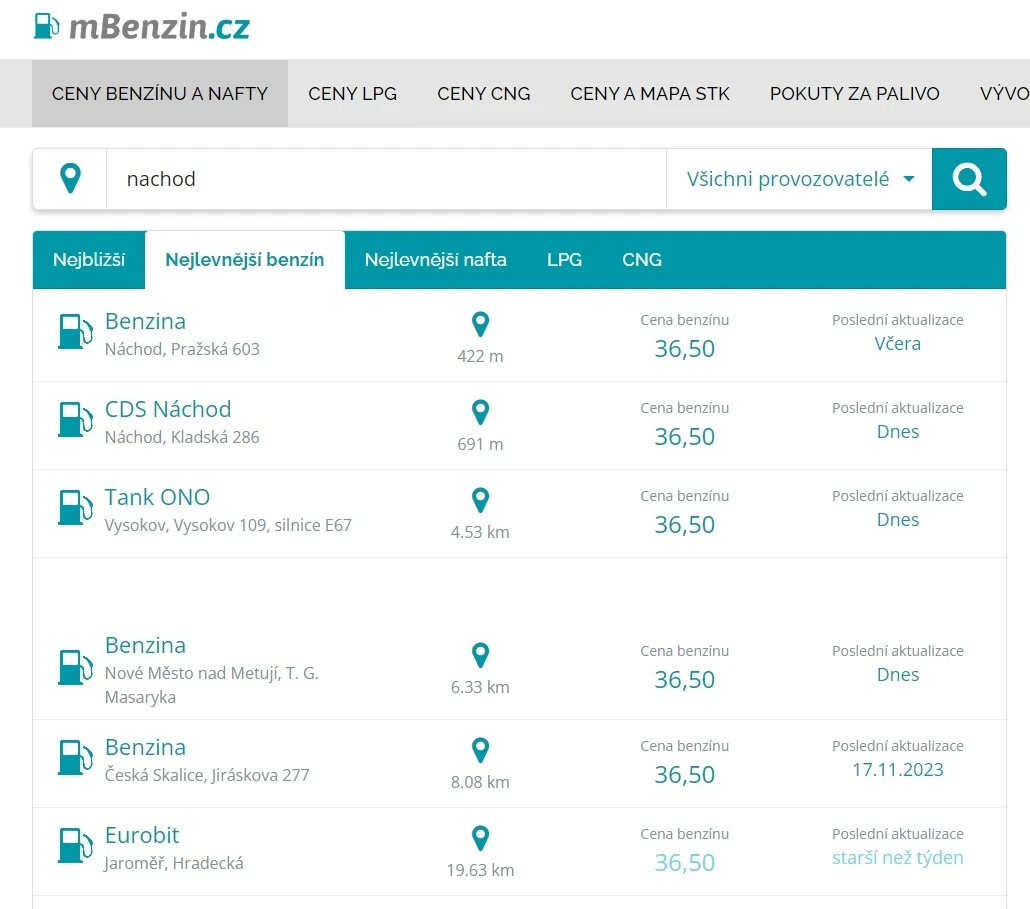Open the Tank ONO station link
The image size is (1030, 909).
157,497
